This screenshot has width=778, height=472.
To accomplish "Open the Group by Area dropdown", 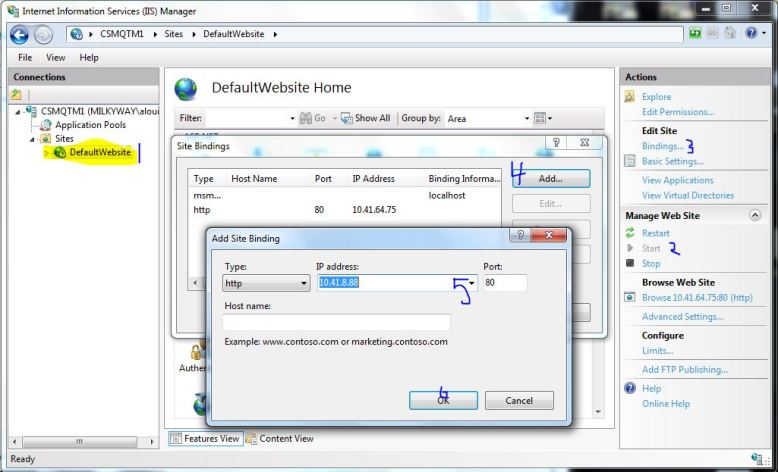I will click(x=527, y=118).
